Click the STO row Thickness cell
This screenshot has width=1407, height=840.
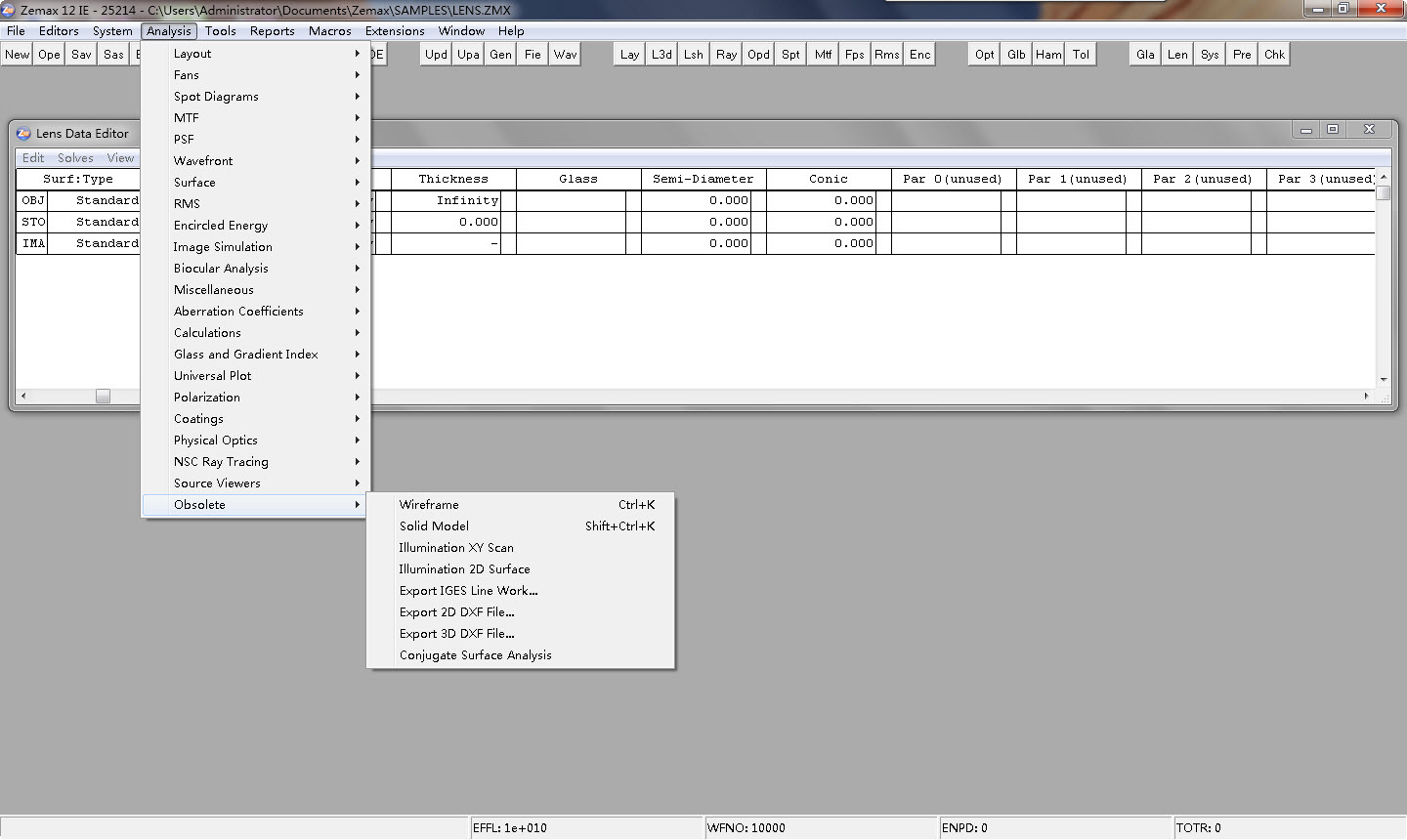pyautogui.click(x=447, y=222)
